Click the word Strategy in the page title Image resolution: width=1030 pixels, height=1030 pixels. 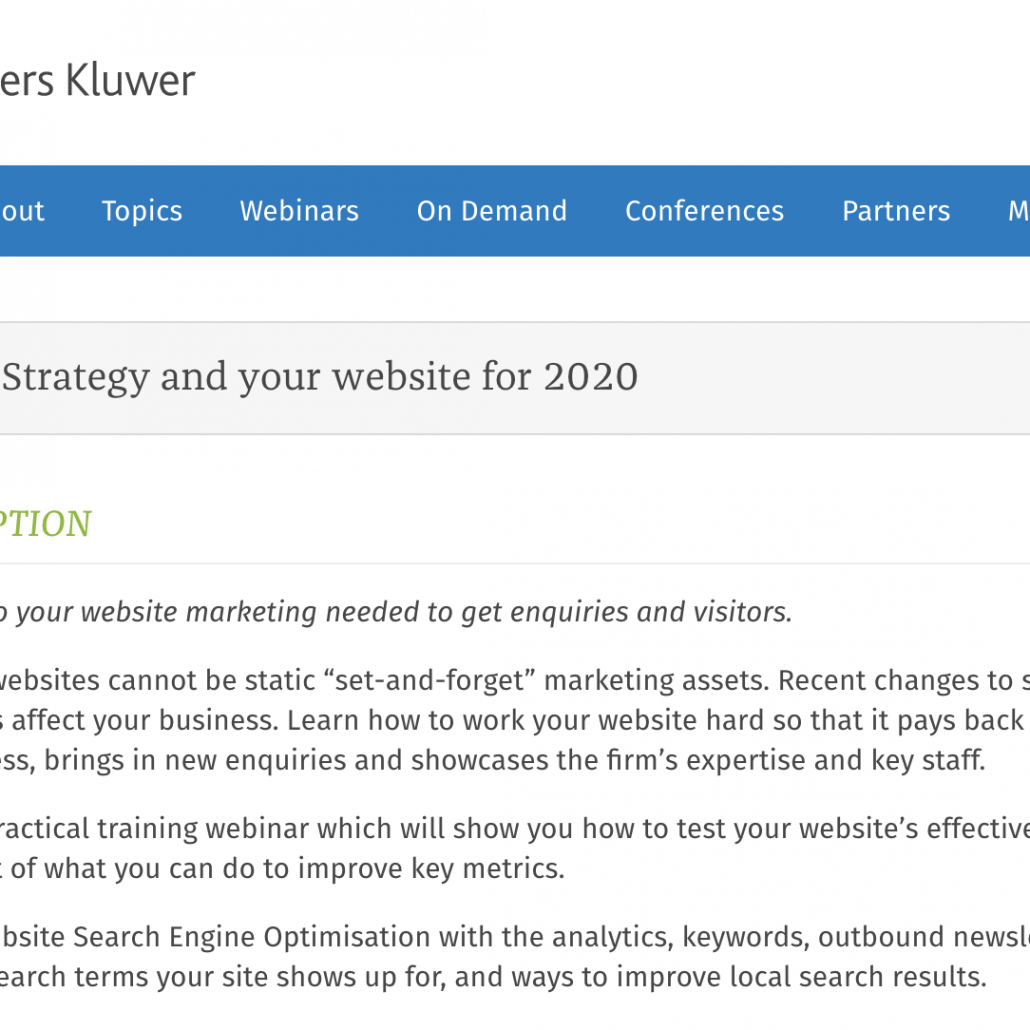tap(76, 377)
